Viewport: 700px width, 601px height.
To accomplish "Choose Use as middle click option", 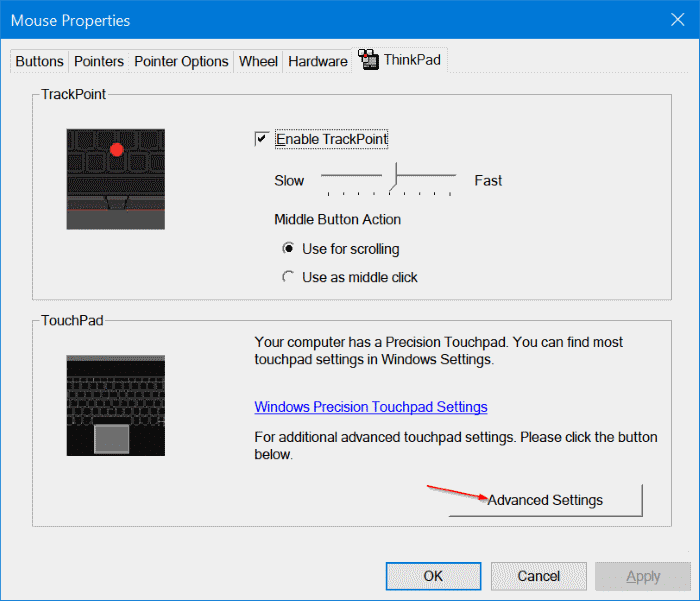I will coord(288,277).
